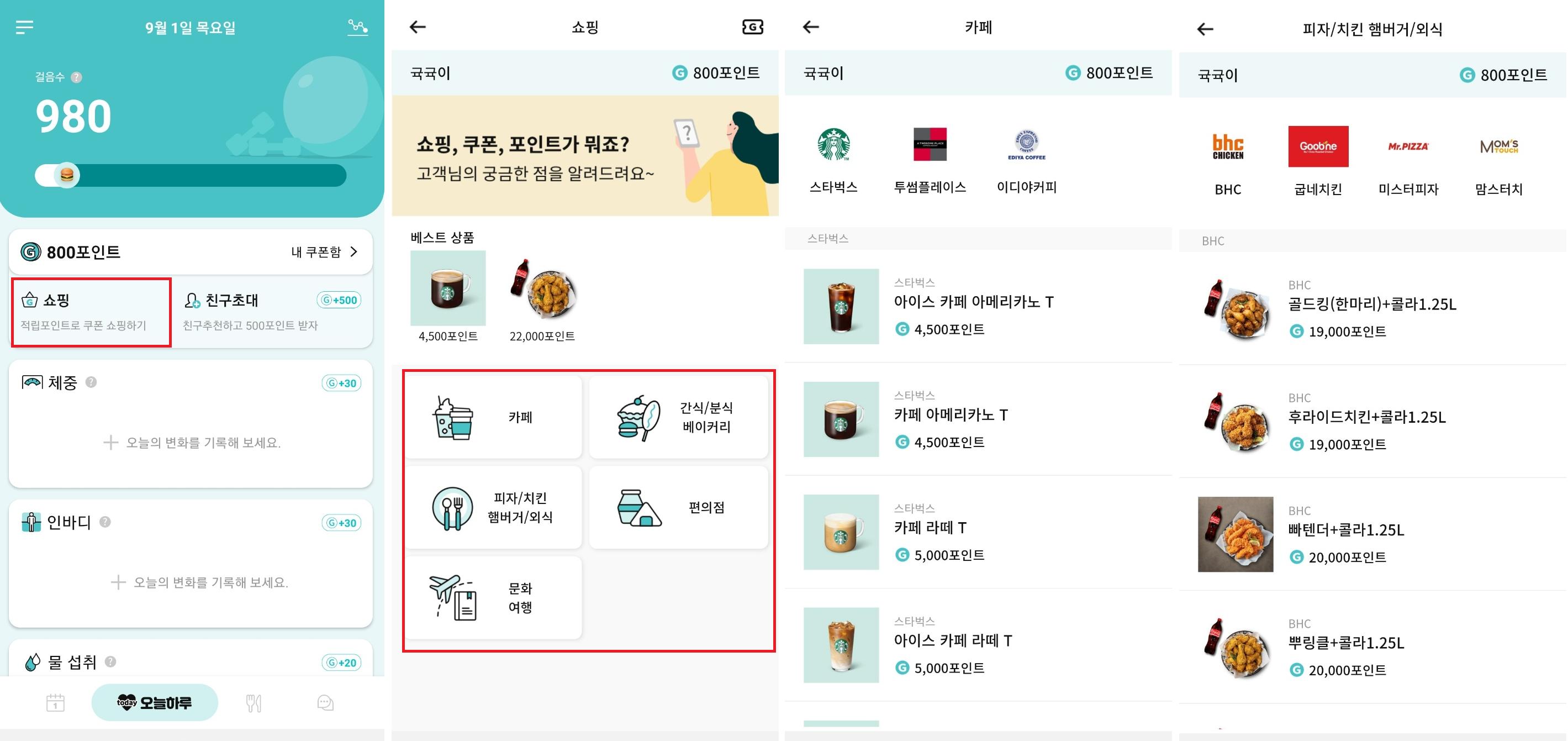Open the calendar tab in bottom bar
Image resolution: width=1568 pixels, height=741 pixels.
(55, 703)
